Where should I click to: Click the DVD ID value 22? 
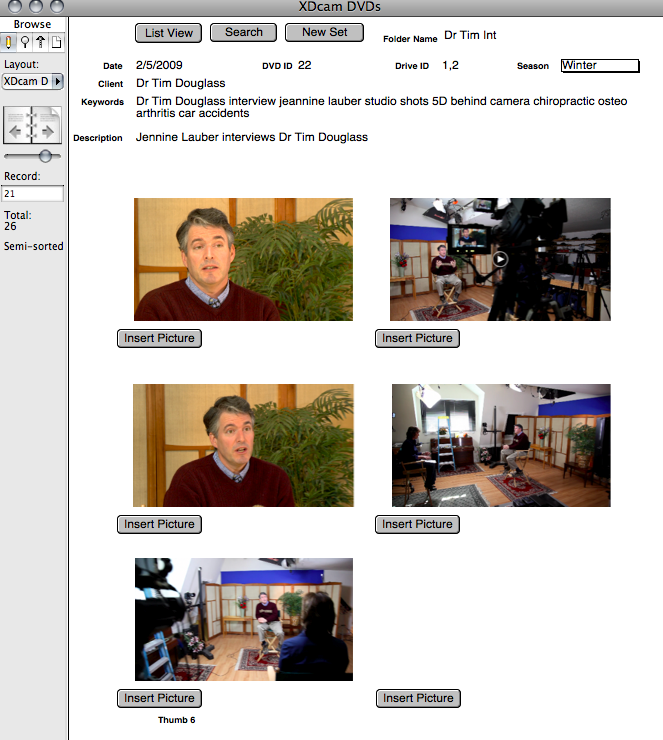tap(304, 65)
